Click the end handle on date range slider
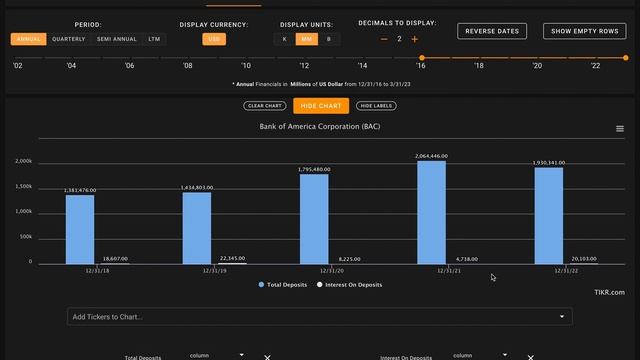Image resolution: width=640 pixels, height=360 pixels. [x=626, y=58]
